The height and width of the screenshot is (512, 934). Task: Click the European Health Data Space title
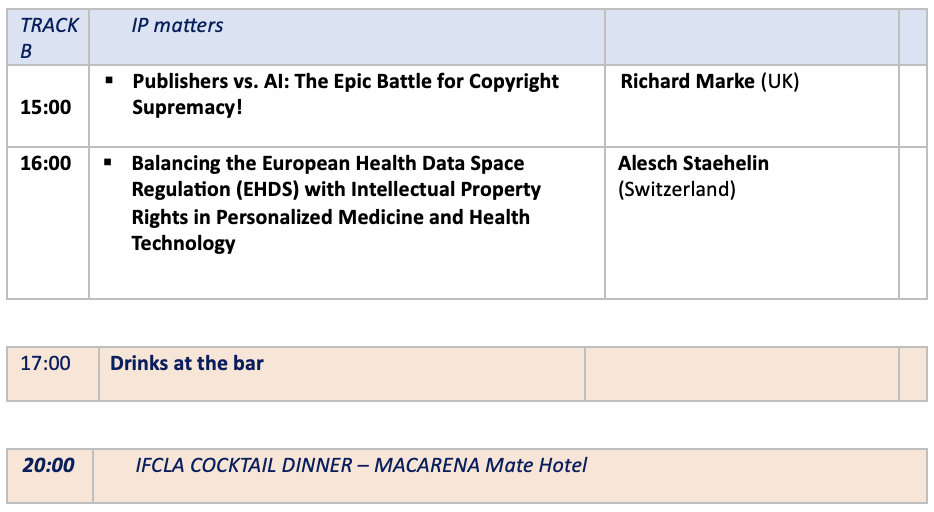(336, 203)
